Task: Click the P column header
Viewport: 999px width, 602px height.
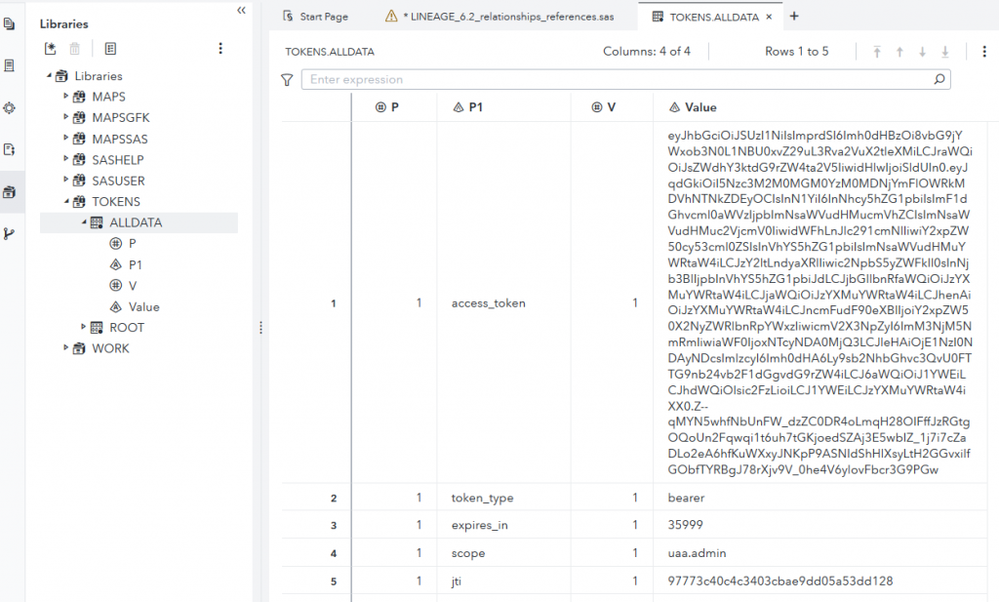Action: coord(394,107)
